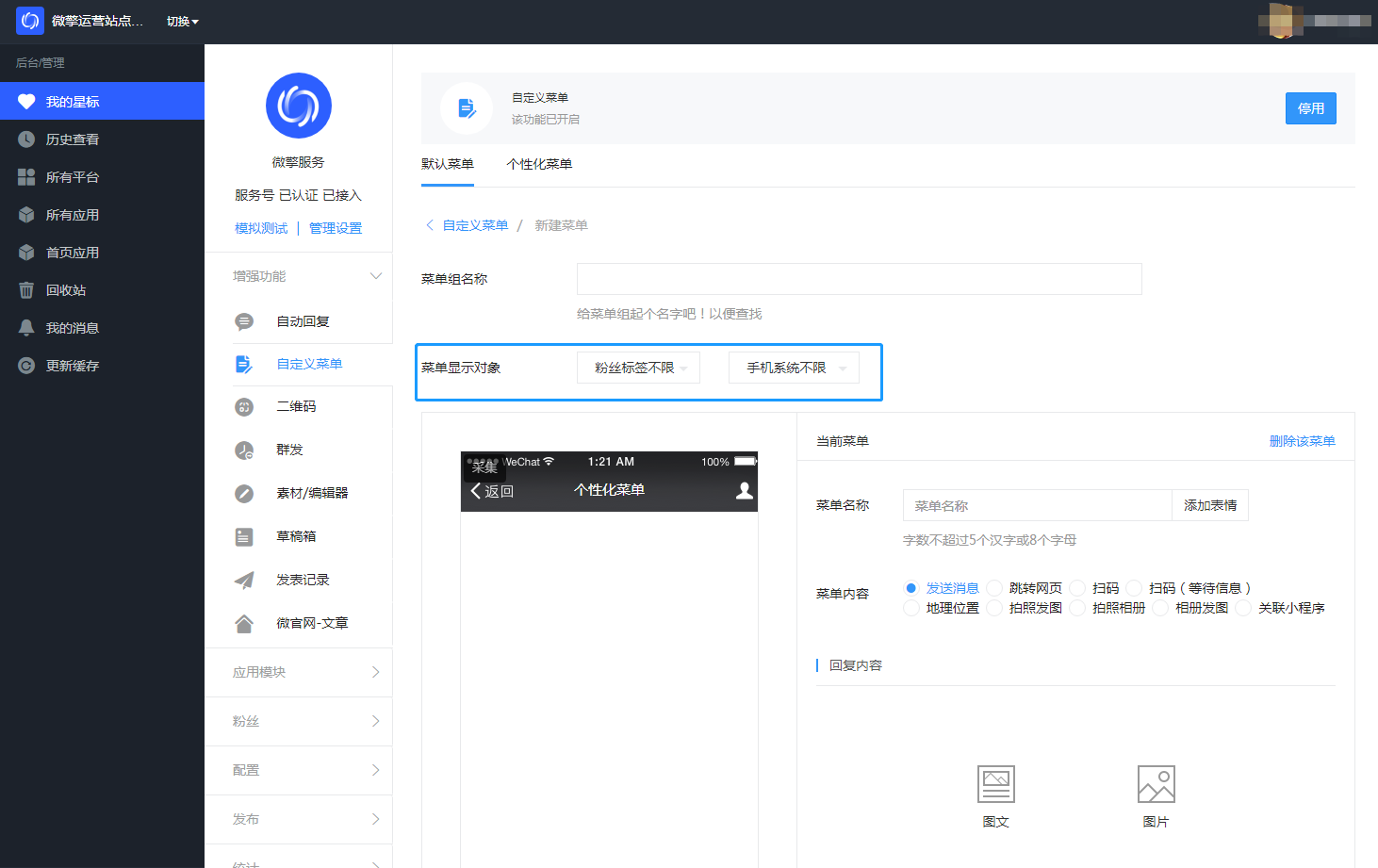This screenshot has width=1378, height=868.
Task: Go back via 自定义菜单 breadcrumb link
Action: coord(476,225)
